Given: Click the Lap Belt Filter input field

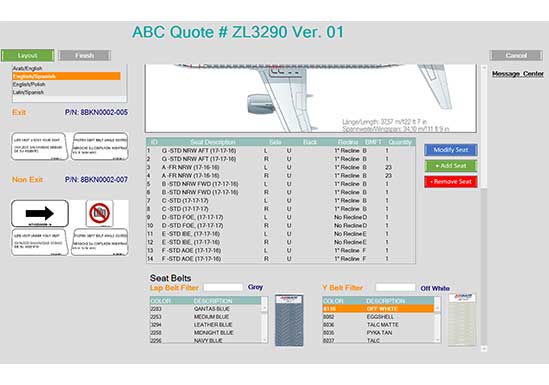Looking at the screenshot, I should [x=223, y=287].
